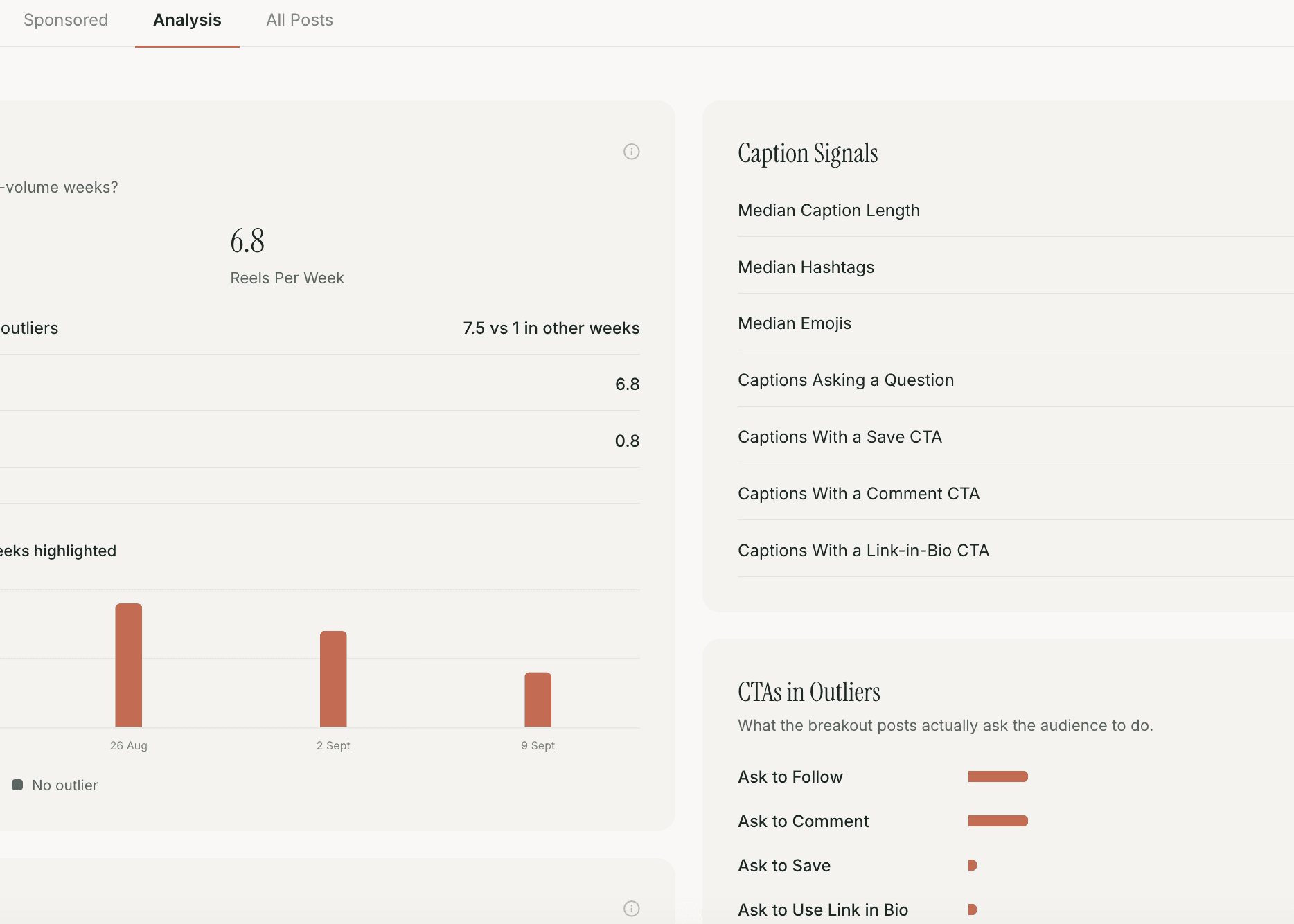Click the Ask to Follow label
Viewport: 1294px width, 924px height.
(790, 777)
